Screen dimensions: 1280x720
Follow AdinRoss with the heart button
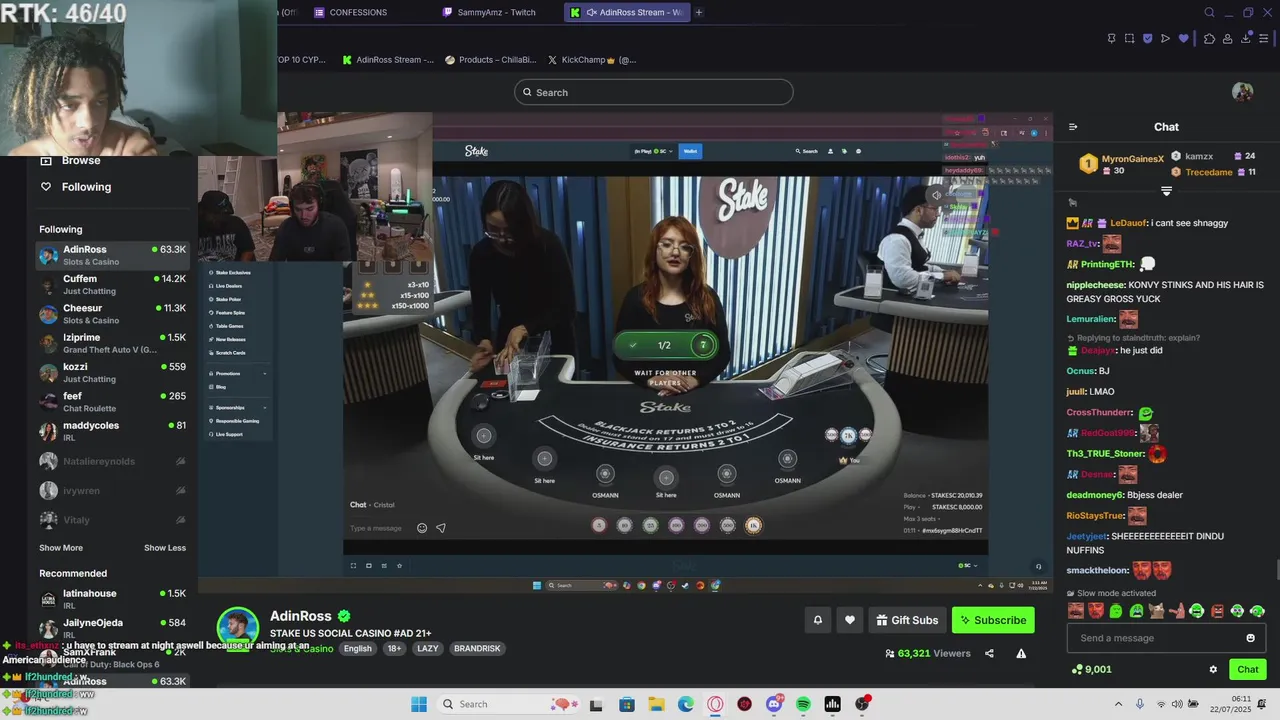(850, 620)
